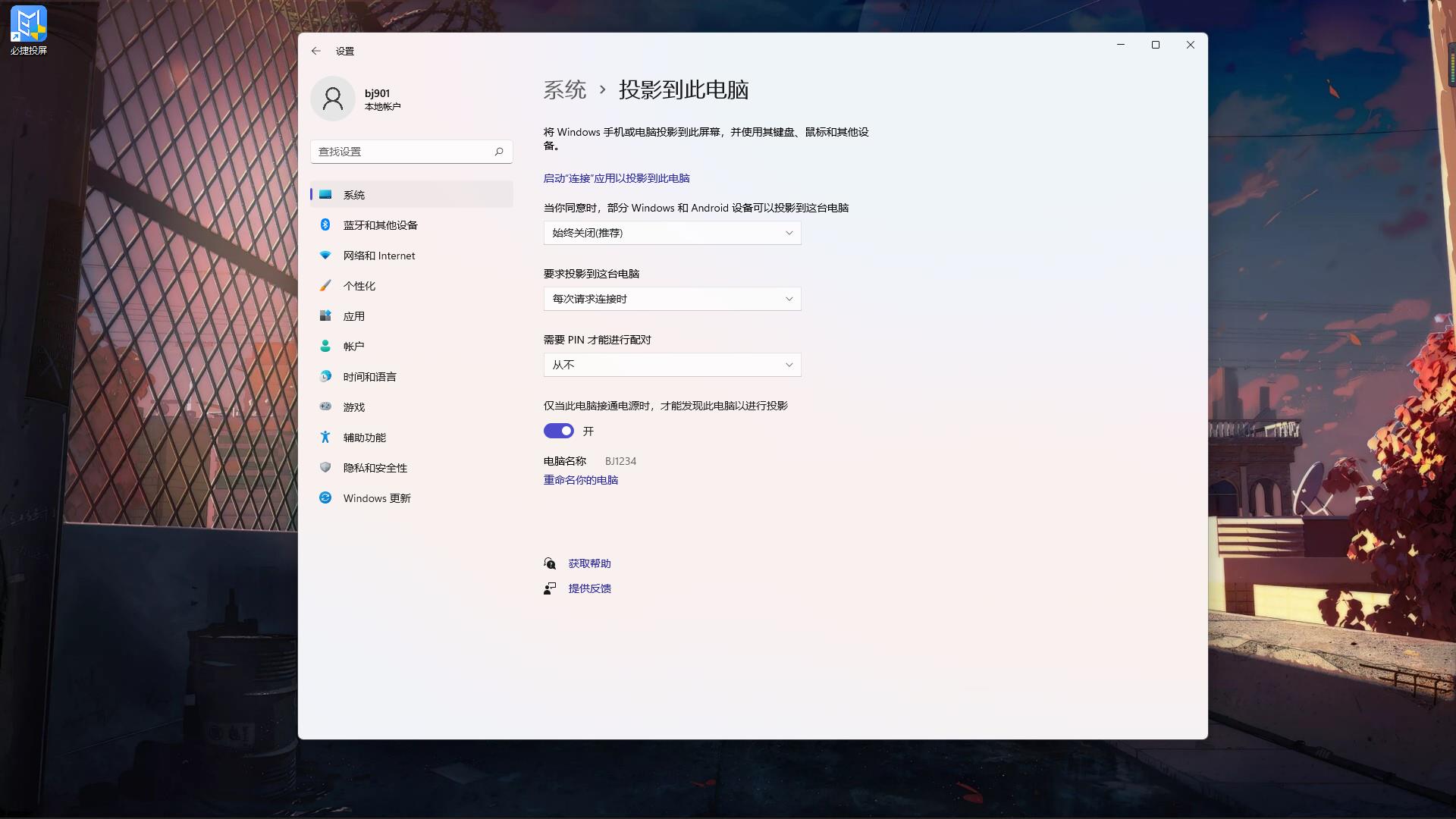Screen dimensions: 1456x819
Task: Open 游戏 settings page
Action: click(x=412, y=406)
